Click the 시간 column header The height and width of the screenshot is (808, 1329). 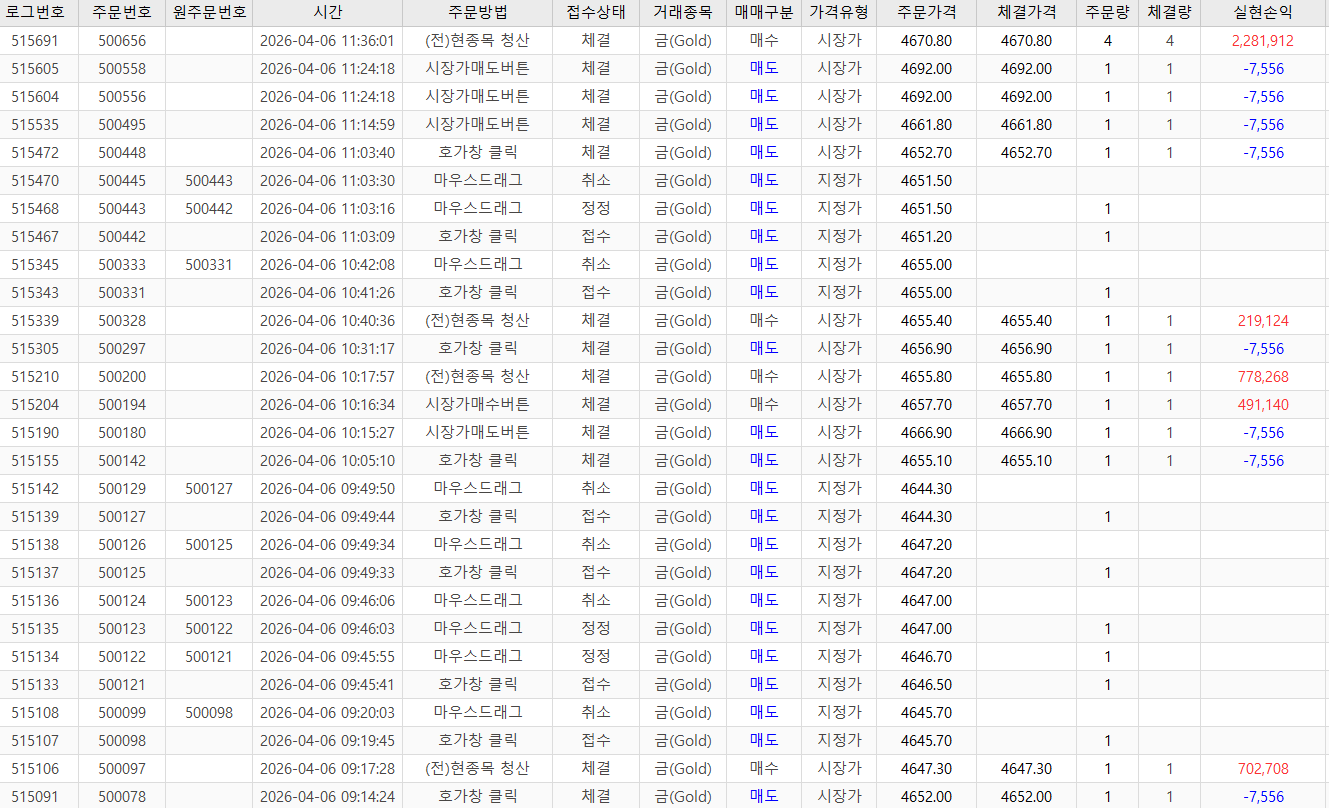click(x=327, y=13)
